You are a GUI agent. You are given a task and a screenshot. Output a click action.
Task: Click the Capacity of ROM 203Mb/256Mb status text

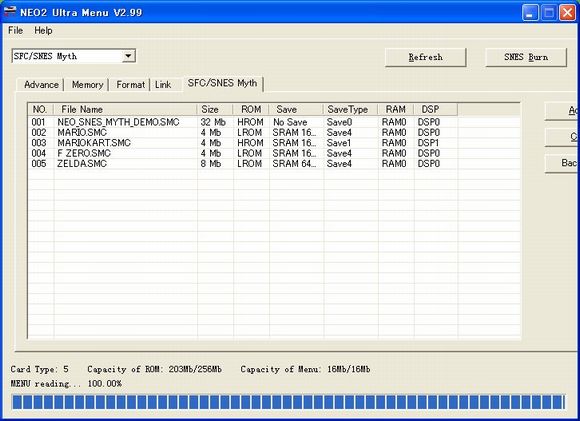(154, 369)
